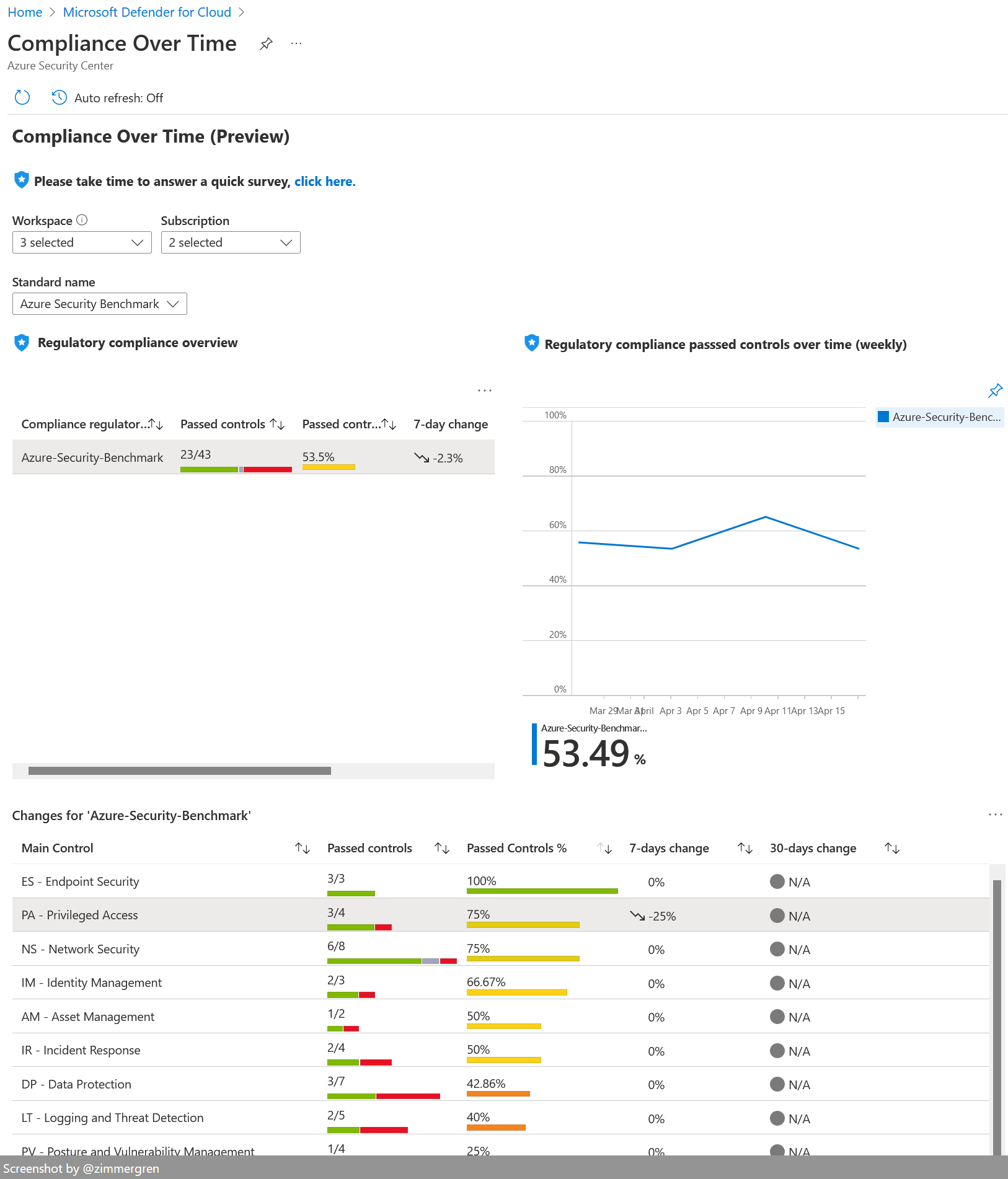Sort Changes table by 30-days change
The width and height of the screenshot is (1008, 1179).
click(x=891, y=848)
